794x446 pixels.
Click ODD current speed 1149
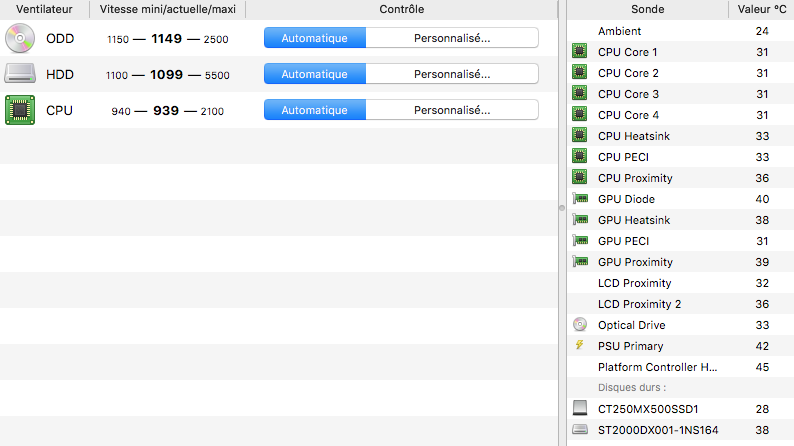tap(167, 38)
